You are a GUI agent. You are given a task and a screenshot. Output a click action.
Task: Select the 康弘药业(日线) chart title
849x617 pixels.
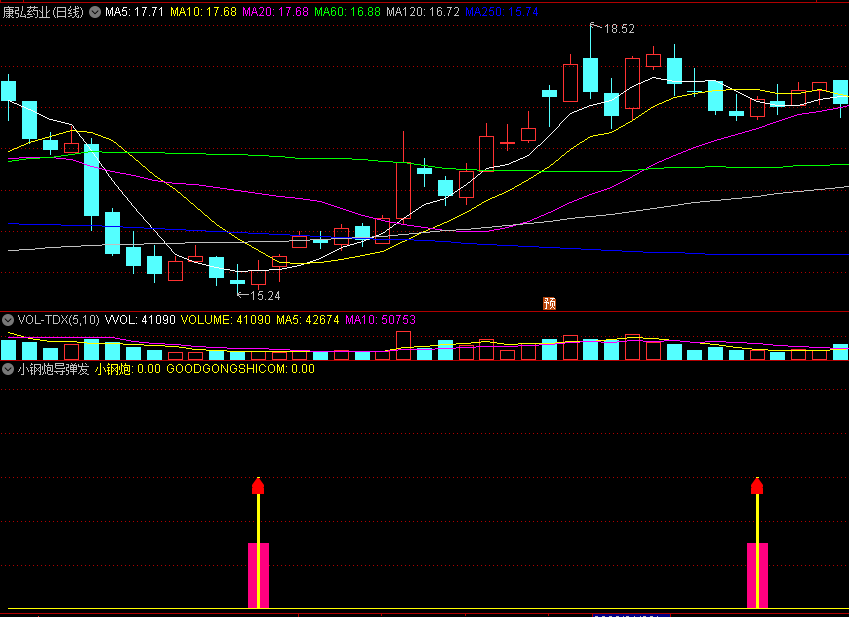pos(43,12)
